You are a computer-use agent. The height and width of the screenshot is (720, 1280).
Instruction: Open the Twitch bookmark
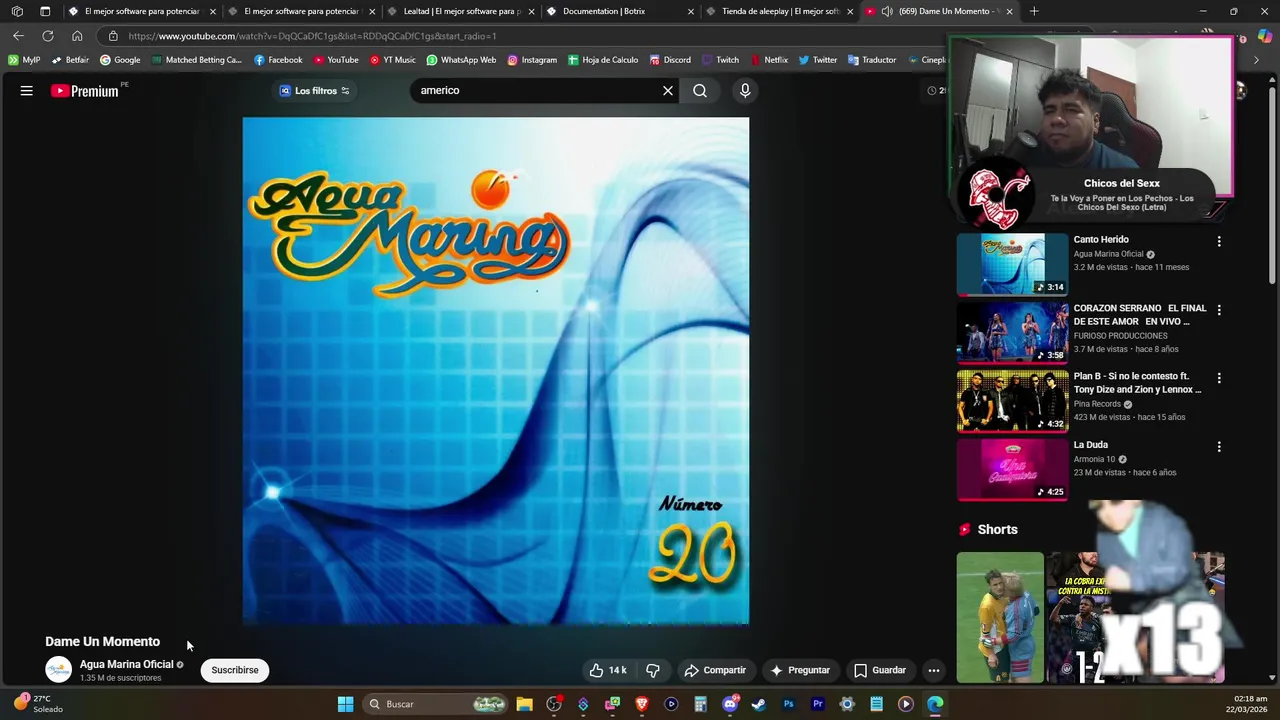pyautogui.click(x=721, y=60)
